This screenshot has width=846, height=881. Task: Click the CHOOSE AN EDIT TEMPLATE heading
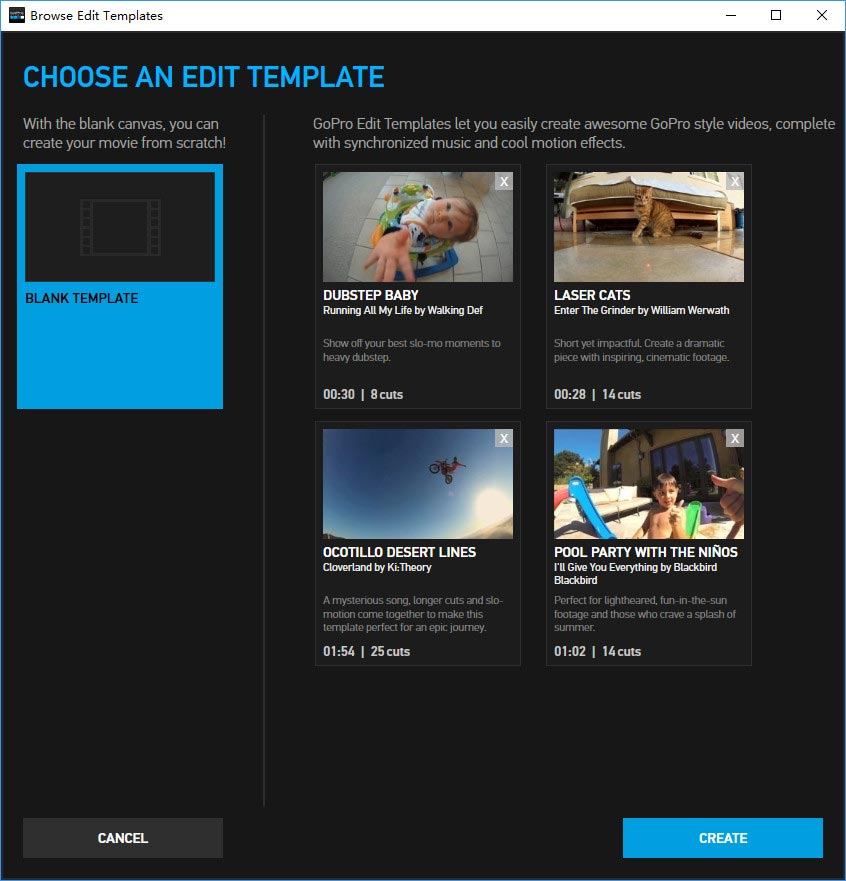pos(203,77)
